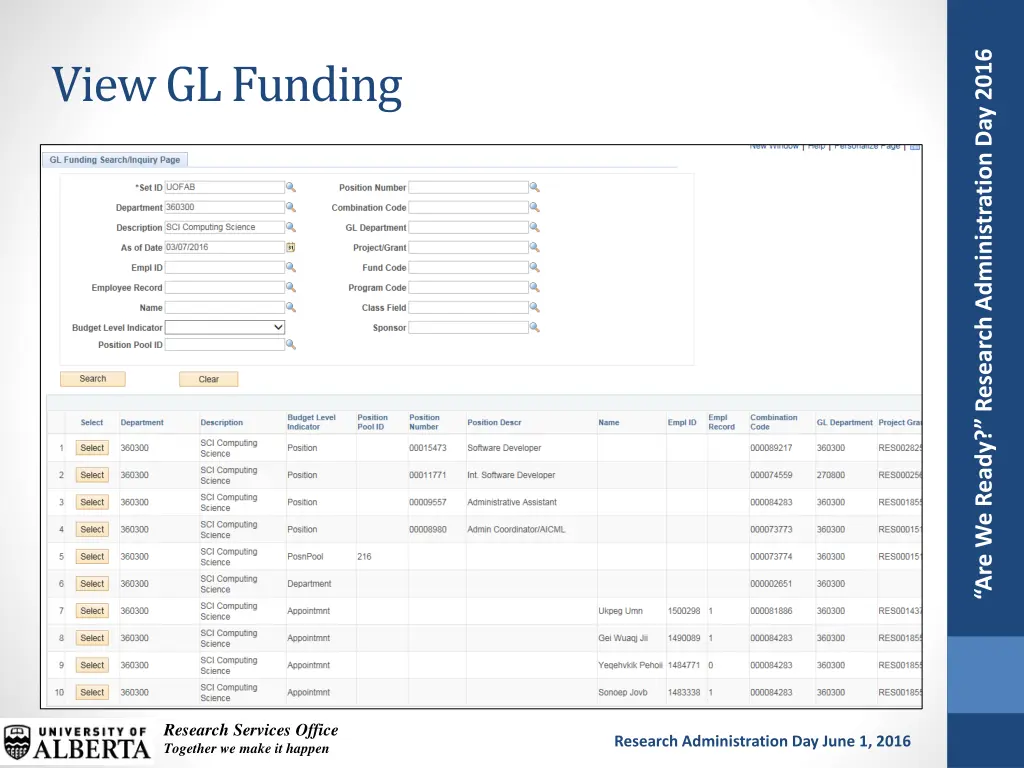Image resolution: width=1024 pixels, height=768 pixels.
Task: Click the Search button
Action: [93, 379]
